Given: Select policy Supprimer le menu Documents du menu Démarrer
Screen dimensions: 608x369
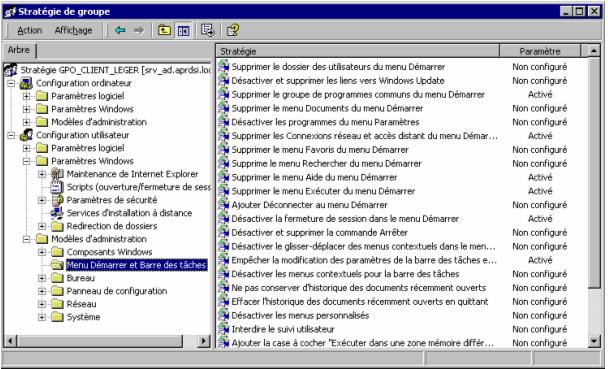Looking at the screenshot, I should tap(327, 108).
